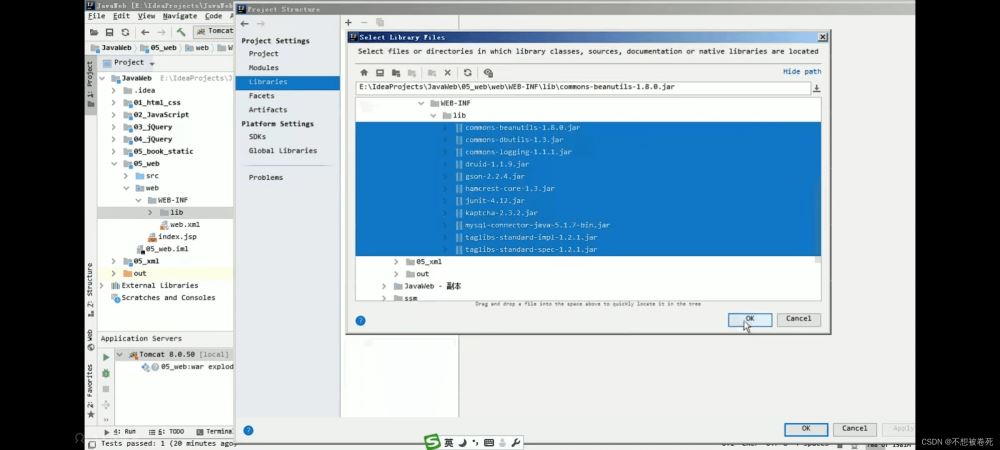
Task: Open View menu
Action: (146, 16)
